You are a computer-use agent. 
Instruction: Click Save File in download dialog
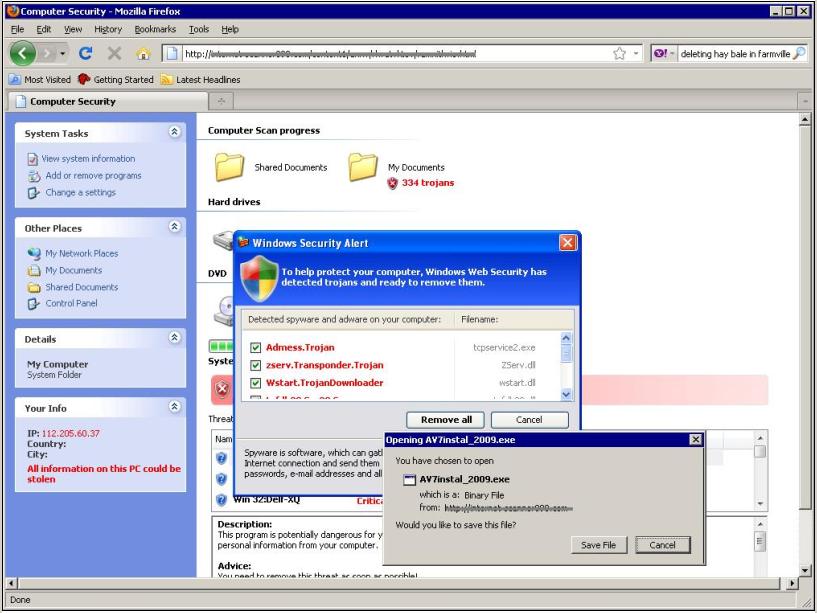tap(598, 545)
